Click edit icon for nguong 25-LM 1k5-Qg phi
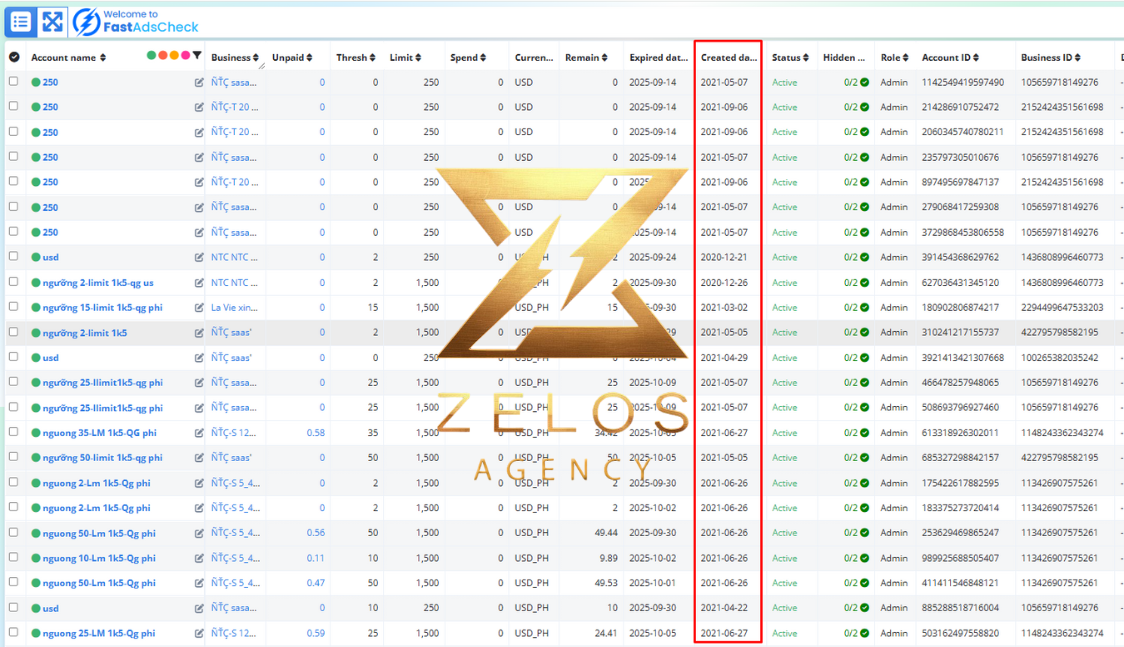Image resolution: width=1124 pixels, height=647 pixels. 199,633
